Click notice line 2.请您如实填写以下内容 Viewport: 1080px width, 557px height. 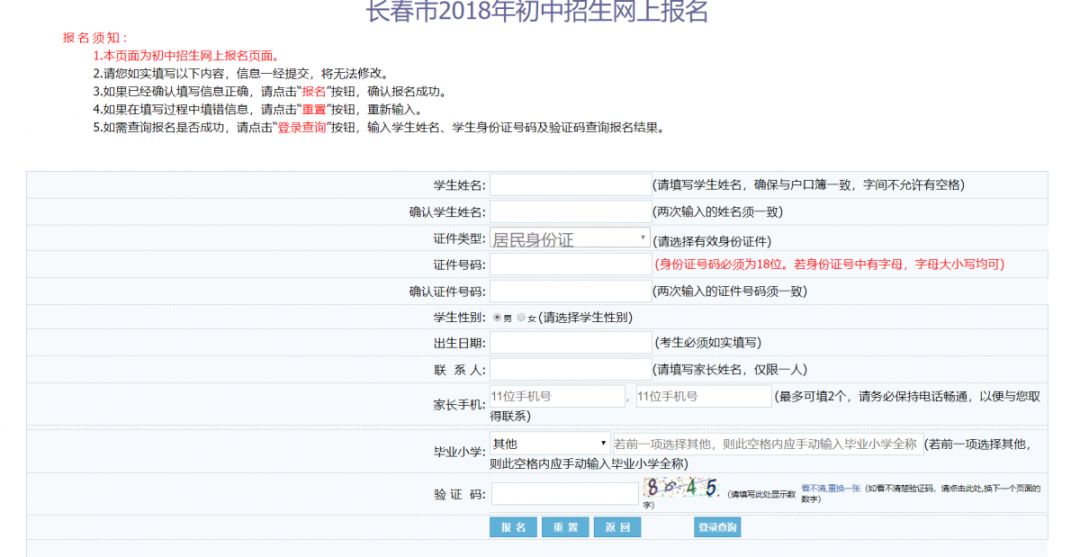pos(242,74)
